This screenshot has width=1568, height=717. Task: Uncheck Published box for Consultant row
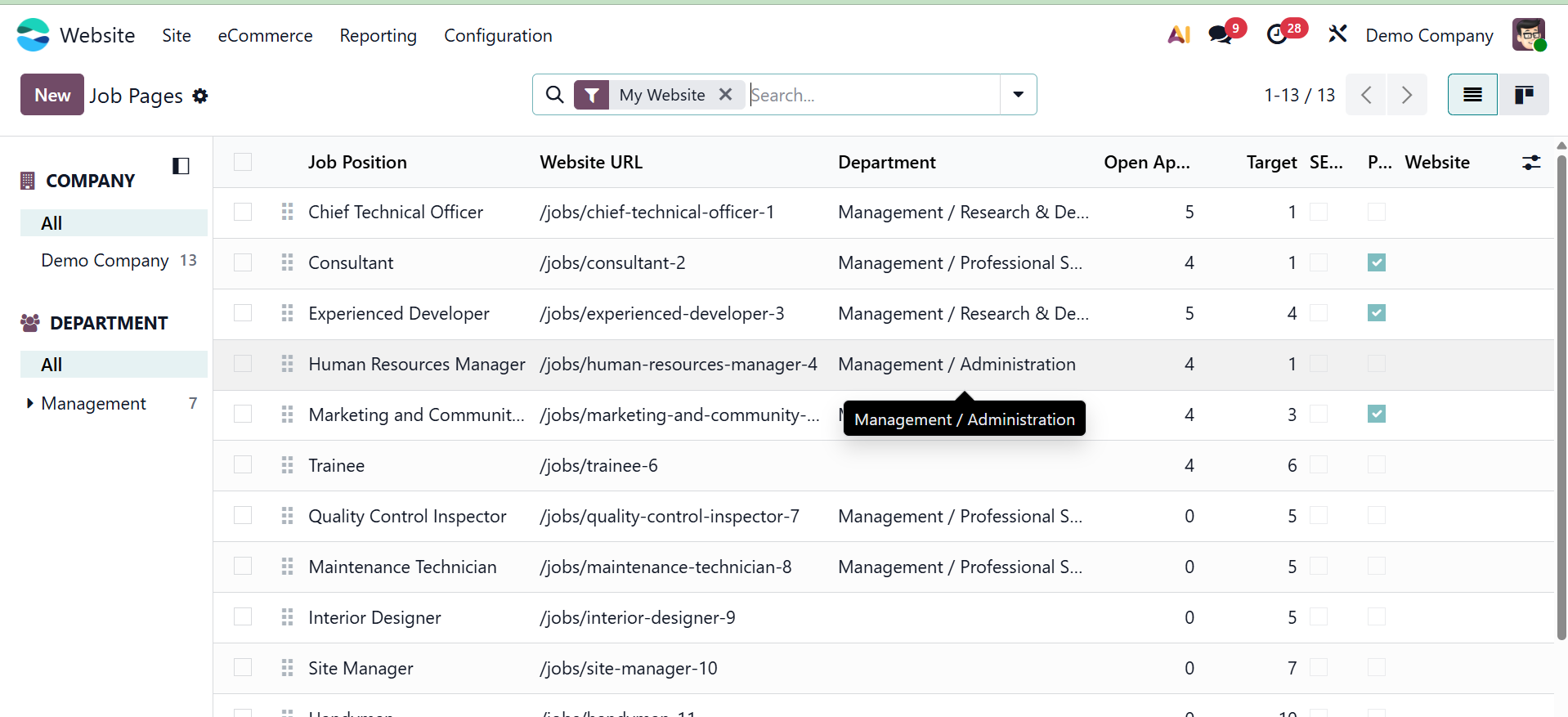tap(1377, 263)
